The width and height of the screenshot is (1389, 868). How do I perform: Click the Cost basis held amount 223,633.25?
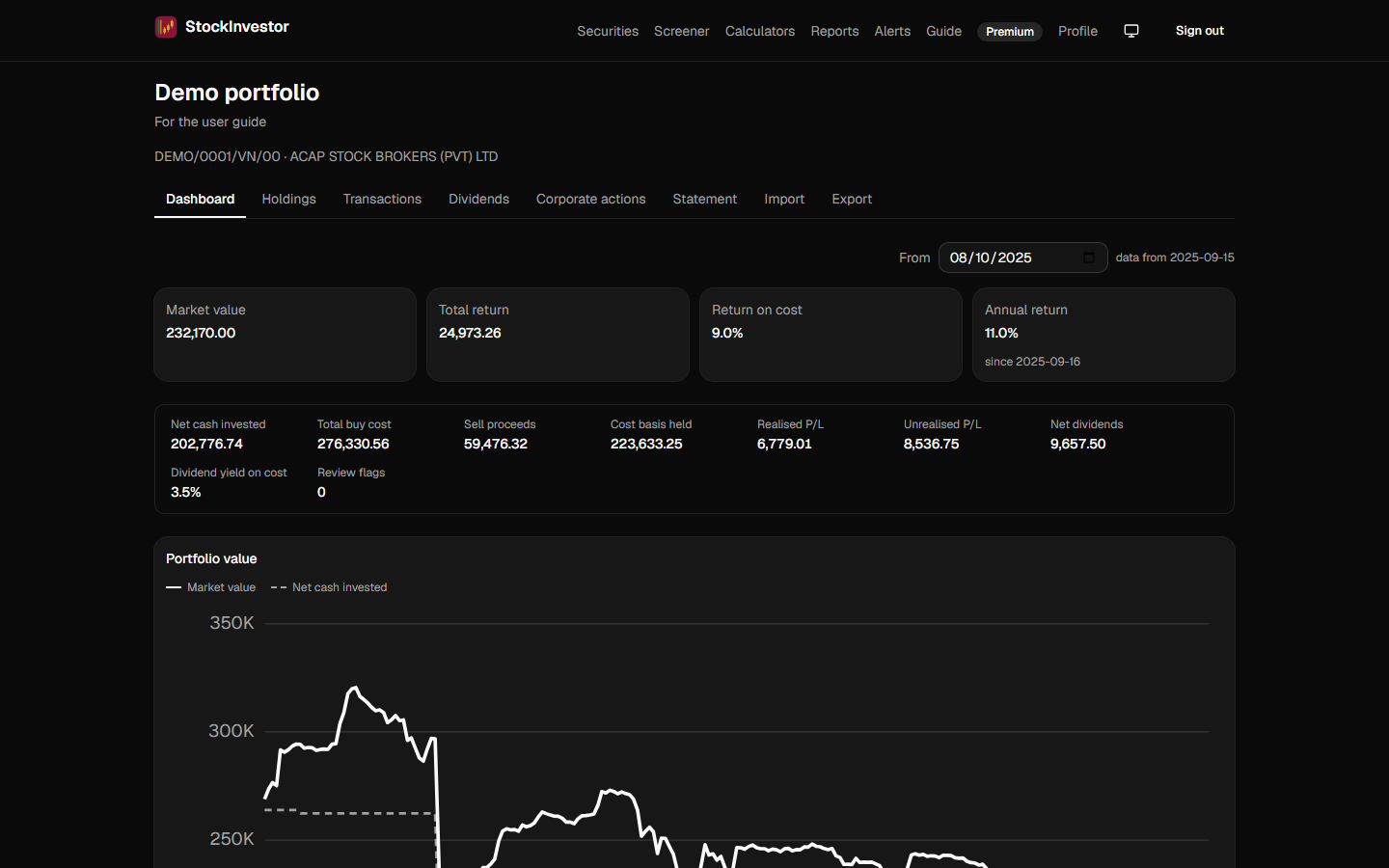pos(646,444)
